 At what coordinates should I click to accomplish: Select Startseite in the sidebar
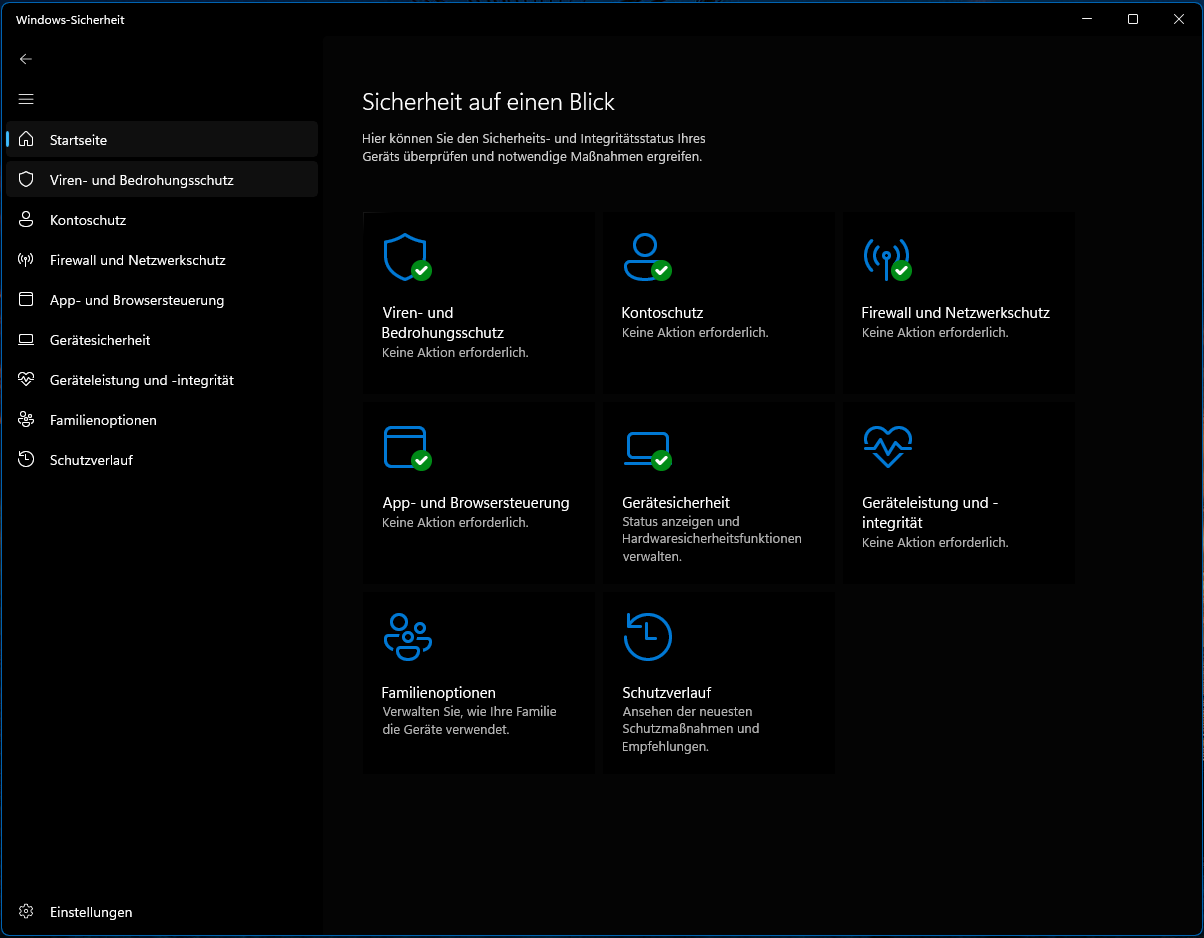point(78,140)
